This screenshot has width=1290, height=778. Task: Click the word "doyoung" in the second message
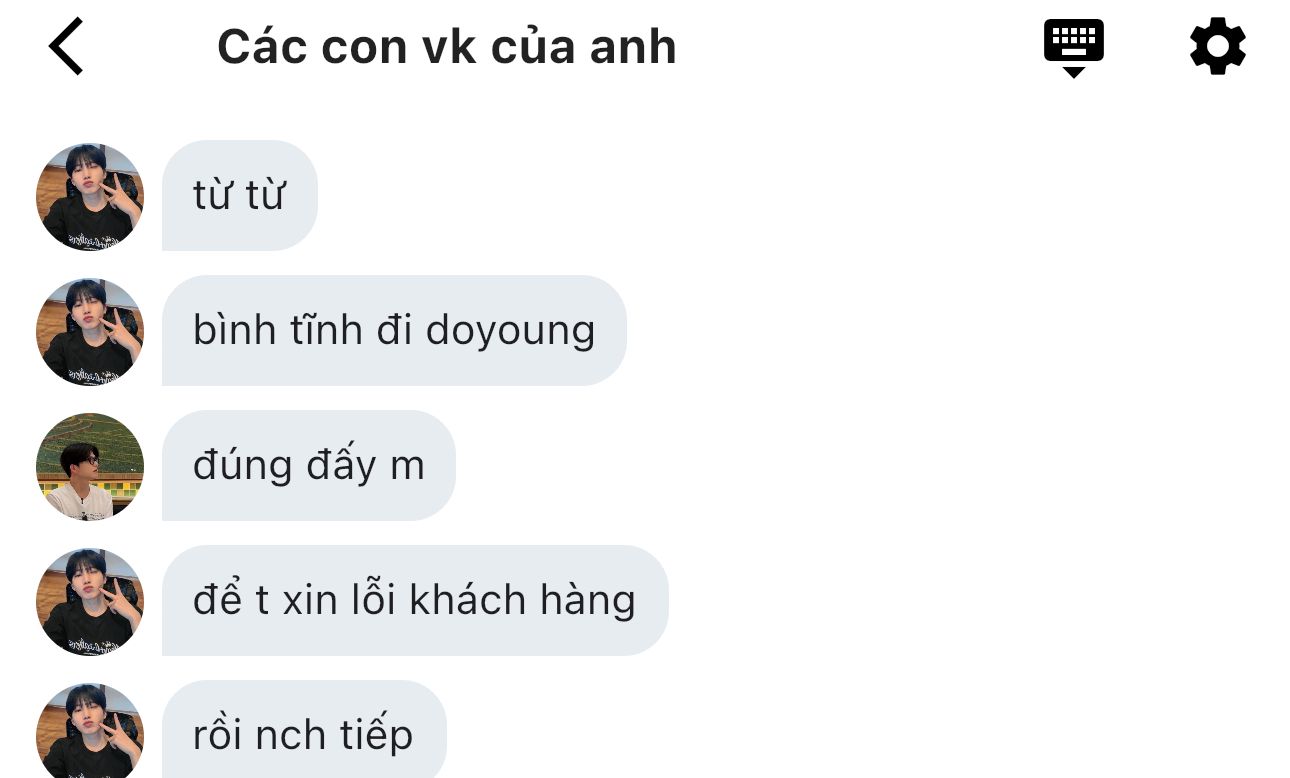coord(510,332)
